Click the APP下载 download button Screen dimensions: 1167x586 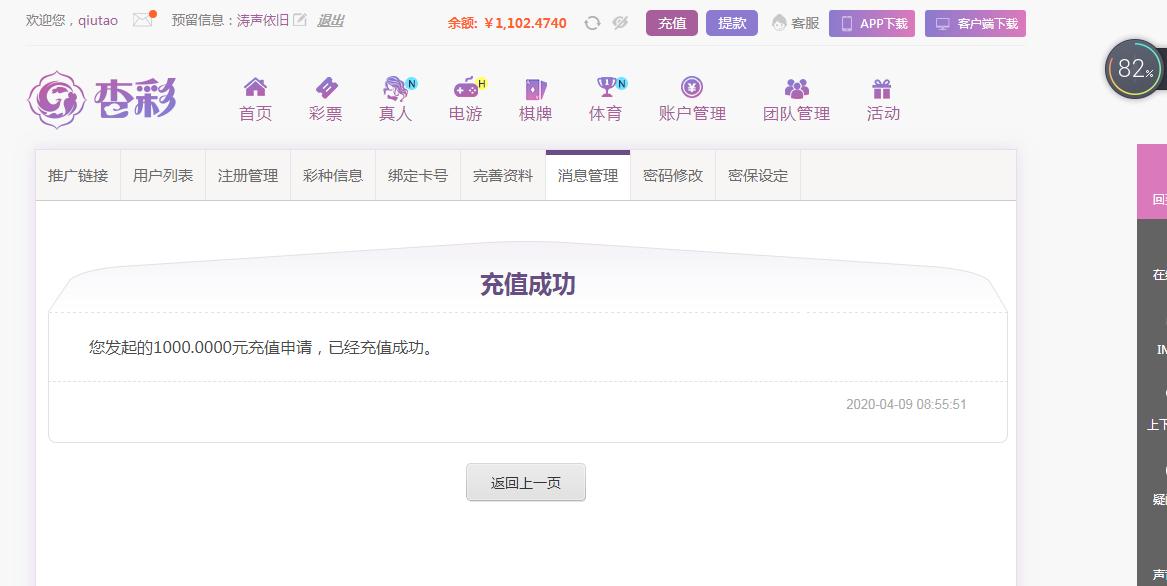(872, 23)
